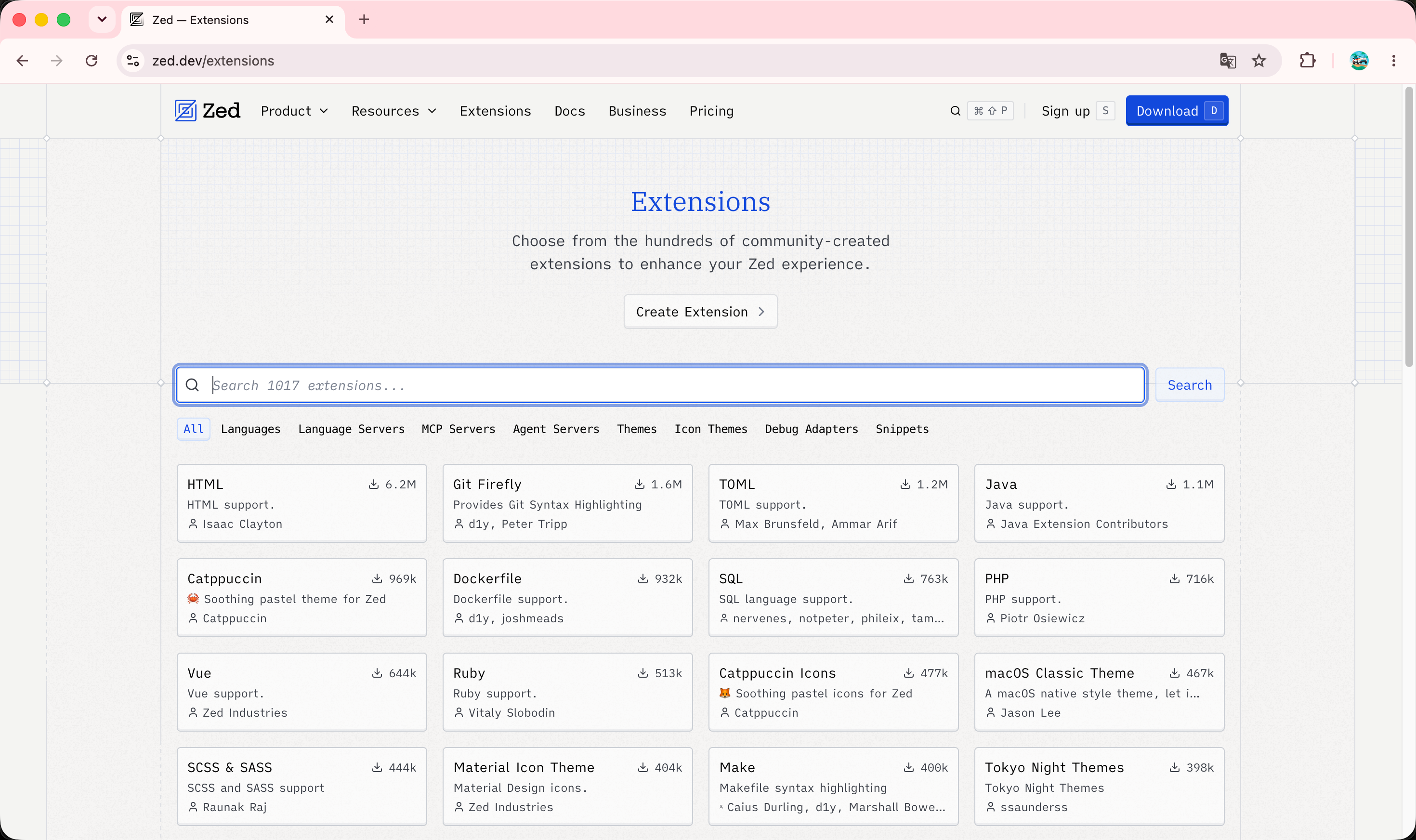Open the tab search dropdown arrow
1416x840 pixels.
point(102,20)
